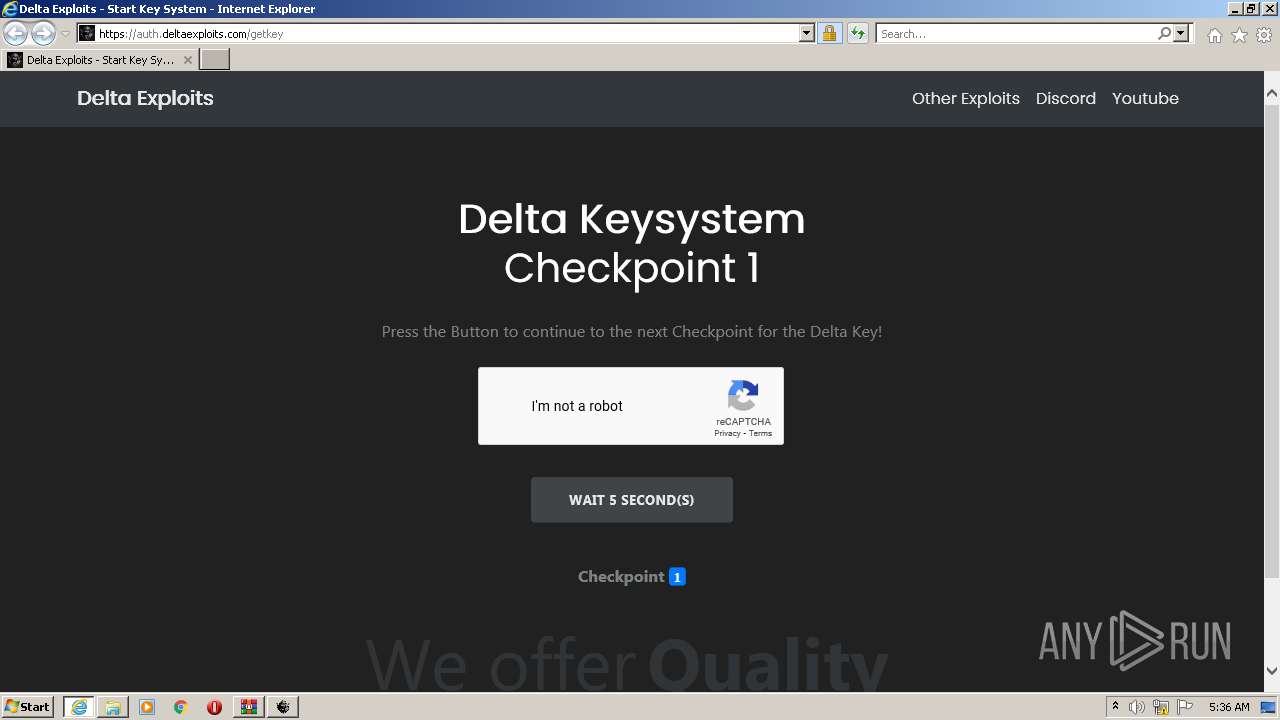This screenshot has width=1280, height=720.
Task: Click the Internet Explorer title bar icon
Action: pyautogui.click(x=10, y=8)
